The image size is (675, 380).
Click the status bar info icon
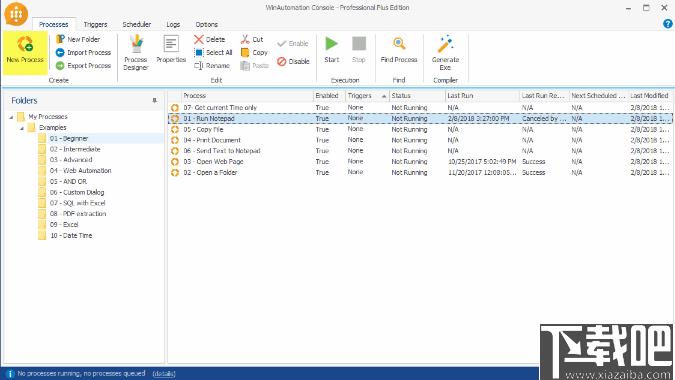pyautogui.click(x=9, y=374)
